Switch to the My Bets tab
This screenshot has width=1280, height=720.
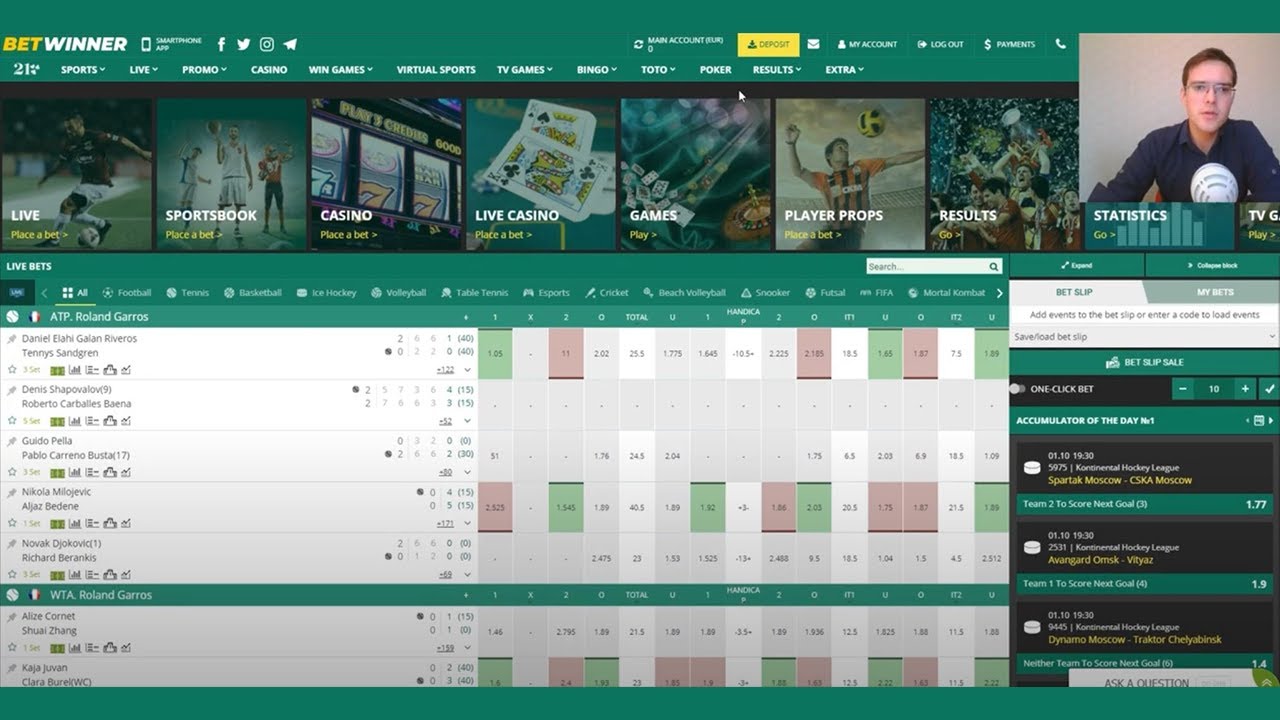pyautogui.click(x=1215, y=292)
